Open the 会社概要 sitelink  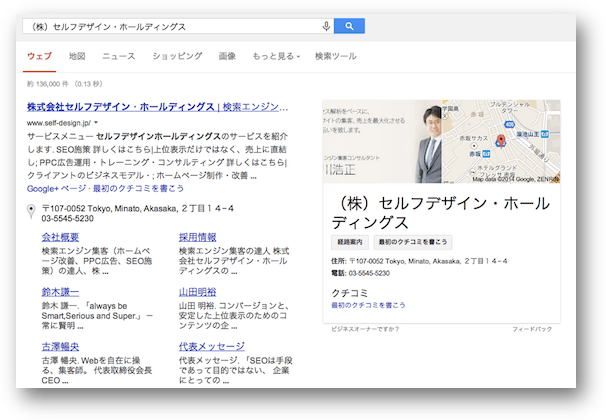pyautogui.click(x=60, y=237)
